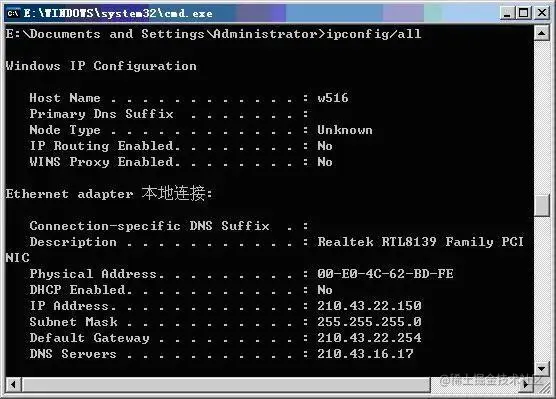Maximize the command prompt window
556x399 pixels.
(x=524, y=13)
